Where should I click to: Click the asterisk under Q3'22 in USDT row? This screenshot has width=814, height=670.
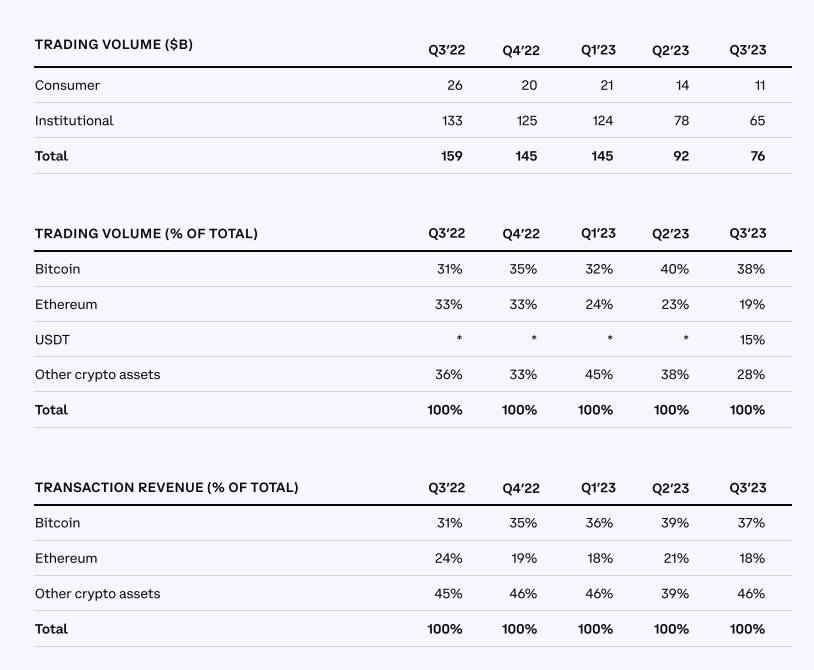click(459, 338)
